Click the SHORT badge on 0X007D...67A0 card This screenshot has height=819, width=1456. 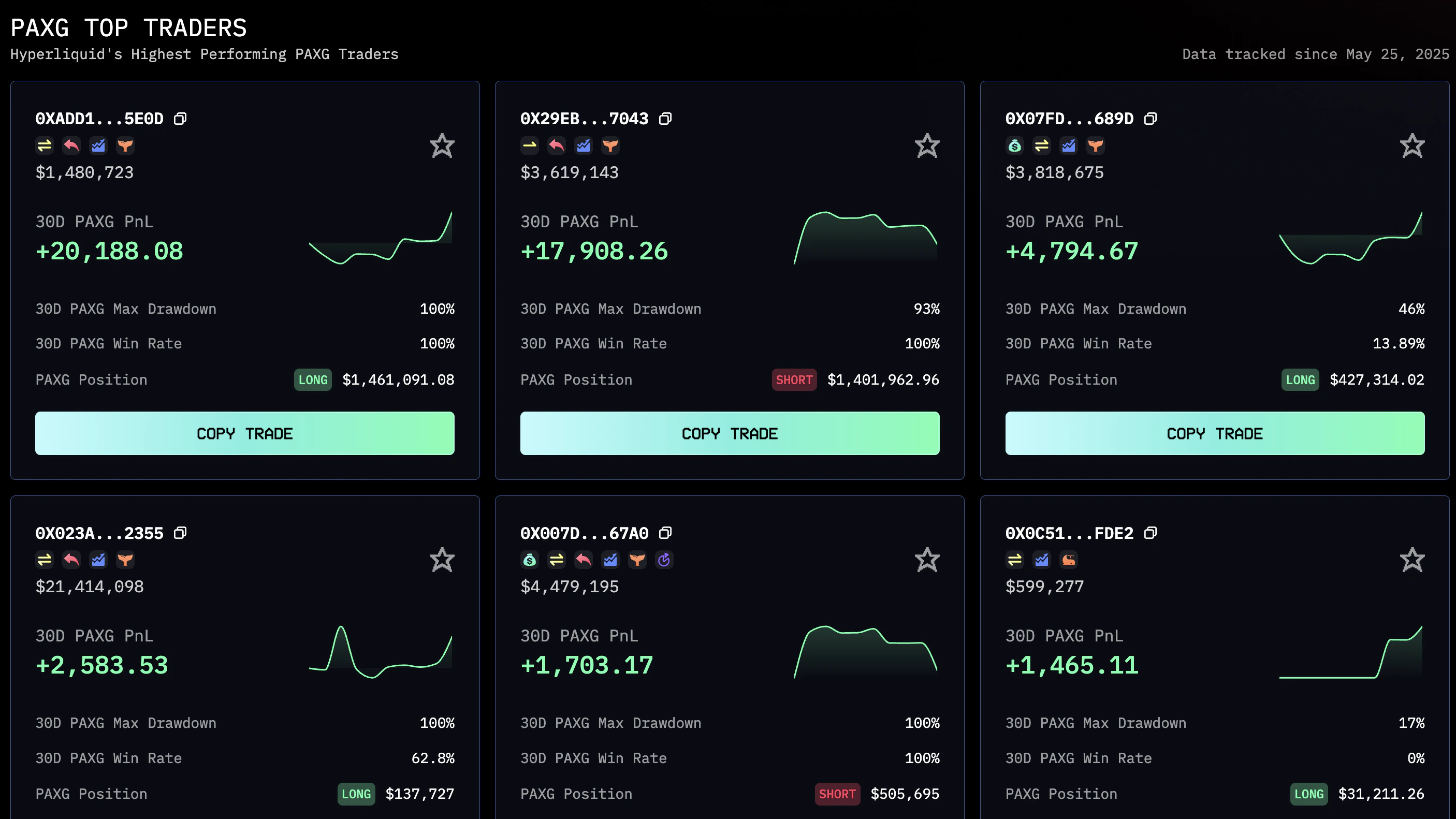tap(838, 794)
